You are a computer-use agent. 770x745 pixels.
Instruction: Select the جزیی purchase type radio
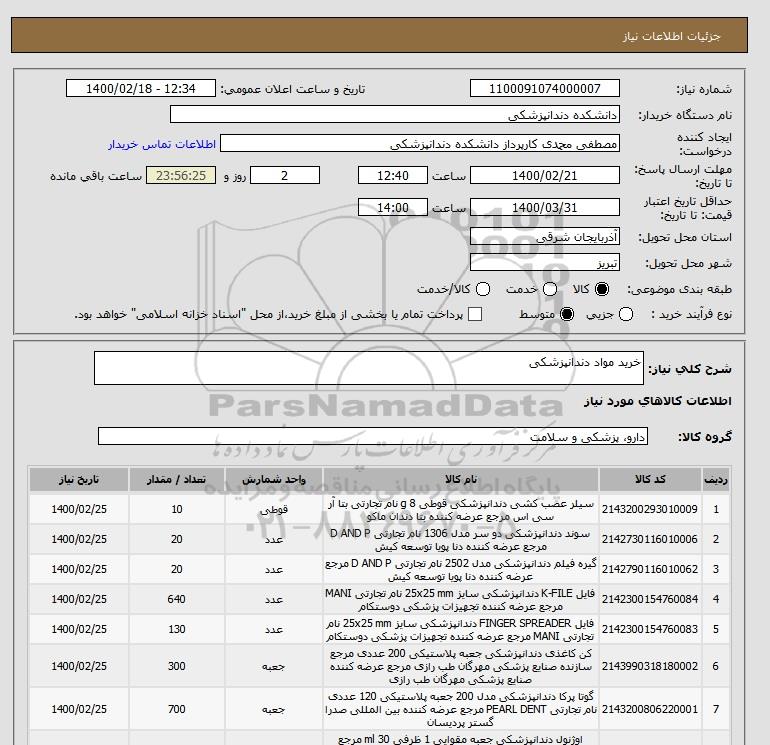(x=626, y=314)
